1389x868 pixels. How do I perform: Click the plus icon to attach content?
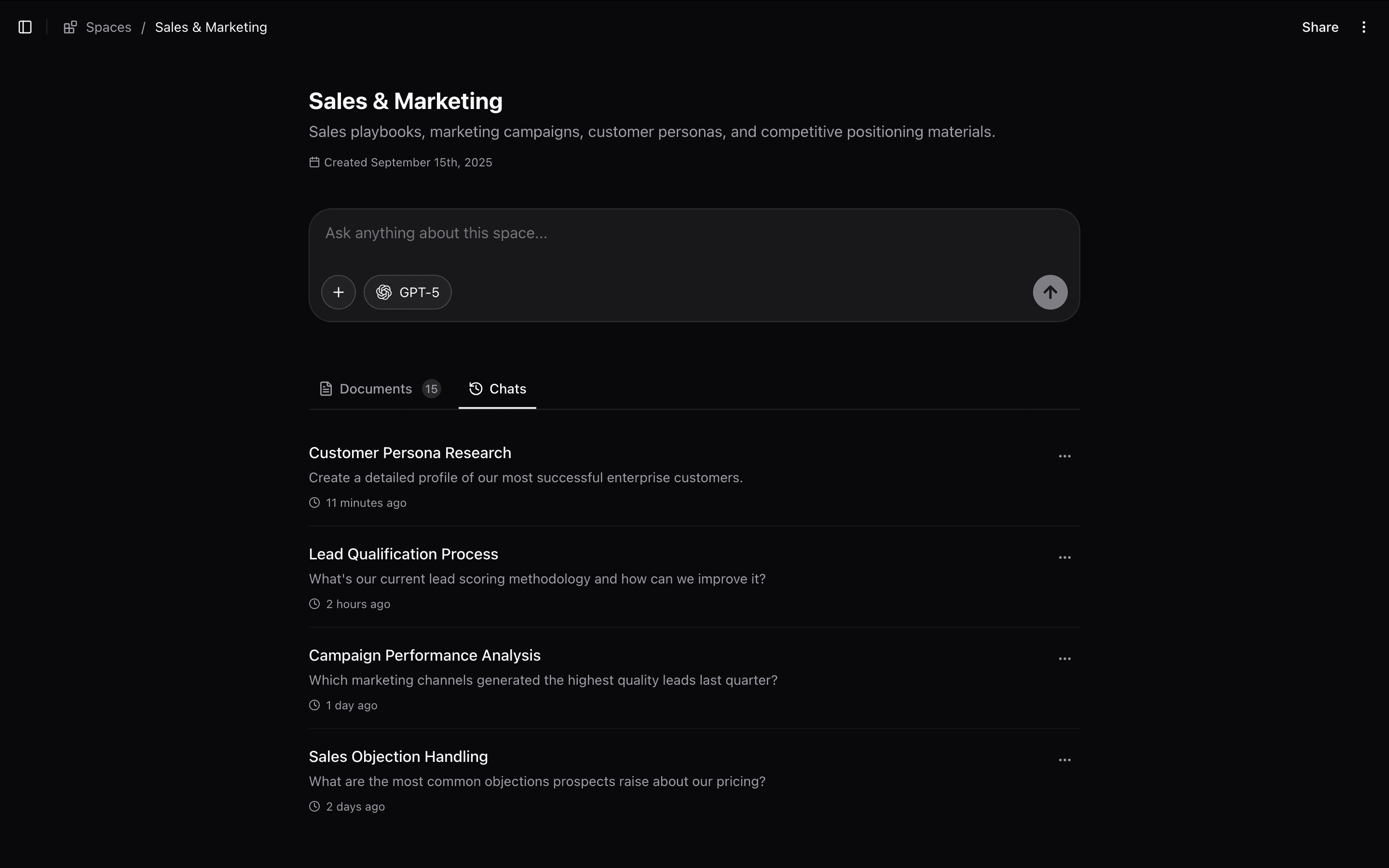coord(338,292)
